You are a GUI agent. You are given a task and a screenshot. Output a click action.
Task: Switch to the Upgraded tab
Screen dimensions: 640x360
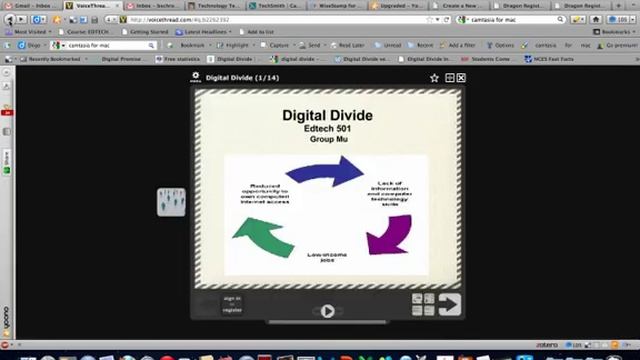(x=399, y=6)
